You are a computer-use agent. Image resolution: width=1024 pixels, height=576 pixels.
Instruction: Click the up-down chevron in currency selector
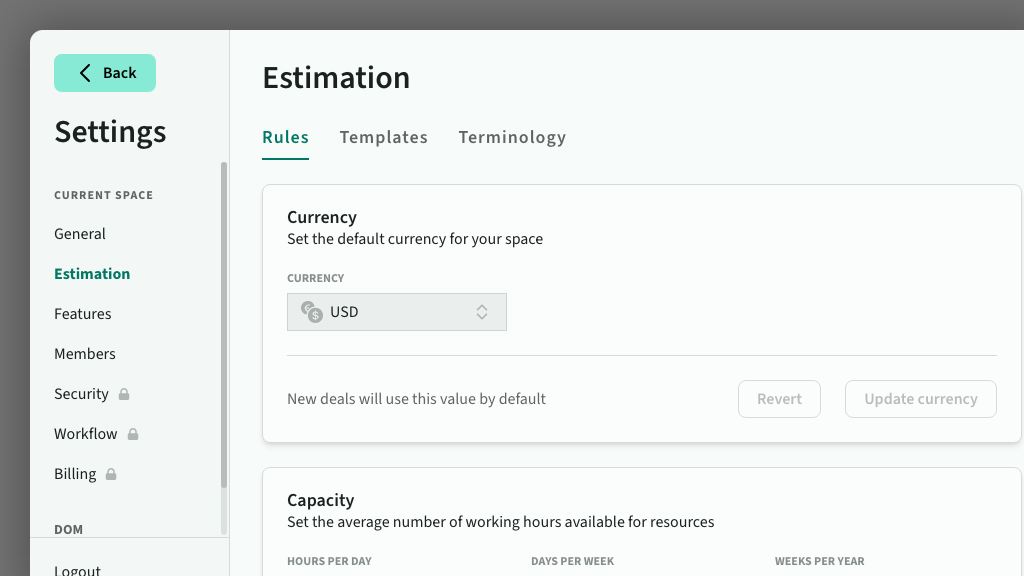click(x=481, y=312)
